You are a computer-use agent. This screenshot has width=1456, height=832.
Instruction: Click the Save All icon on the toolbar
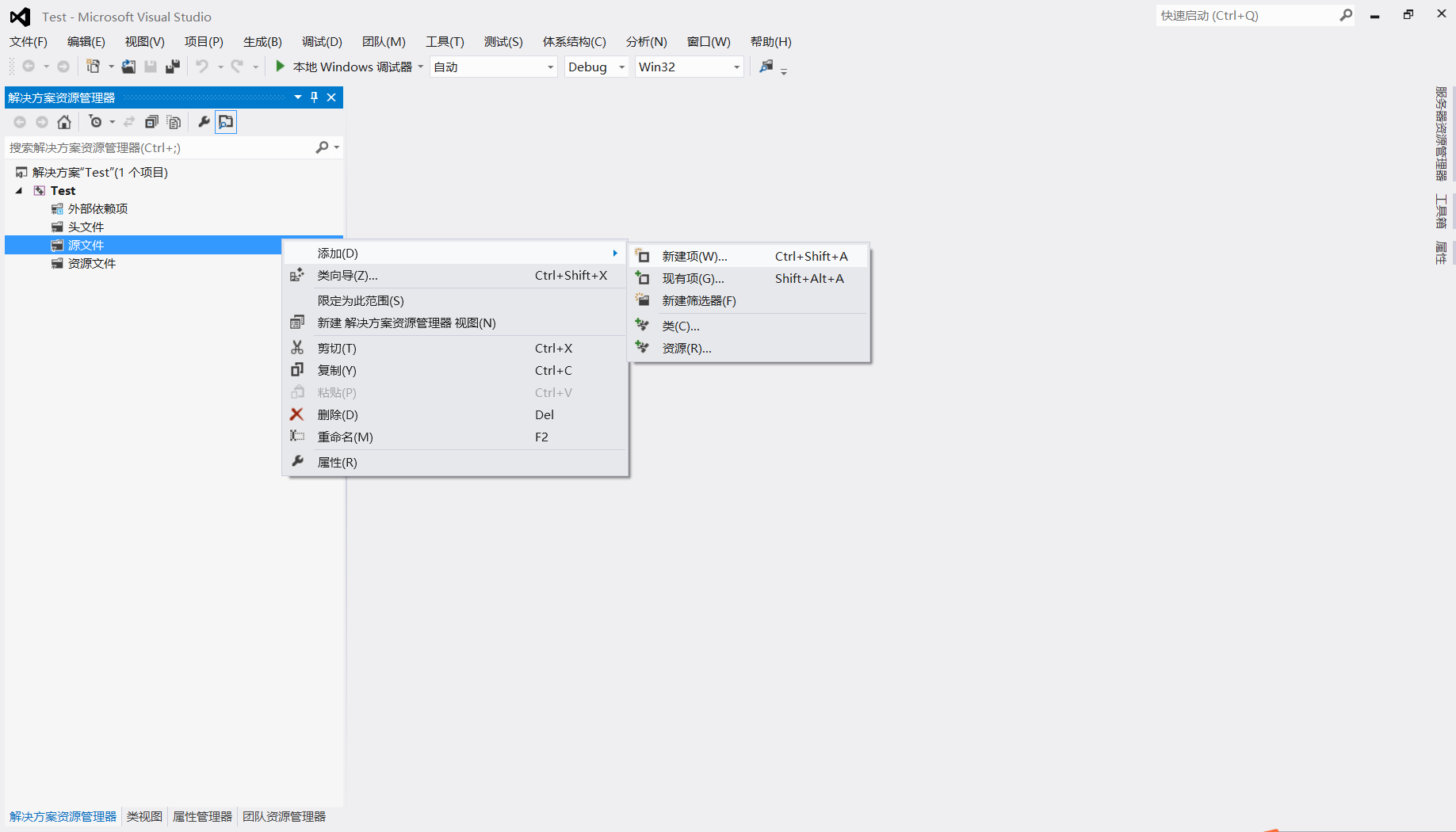tap(173, 67)
